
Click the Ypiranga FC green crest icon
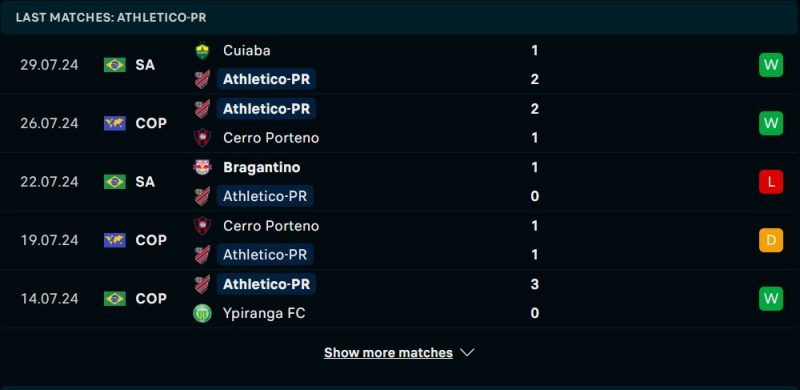(x=203, y=313)
